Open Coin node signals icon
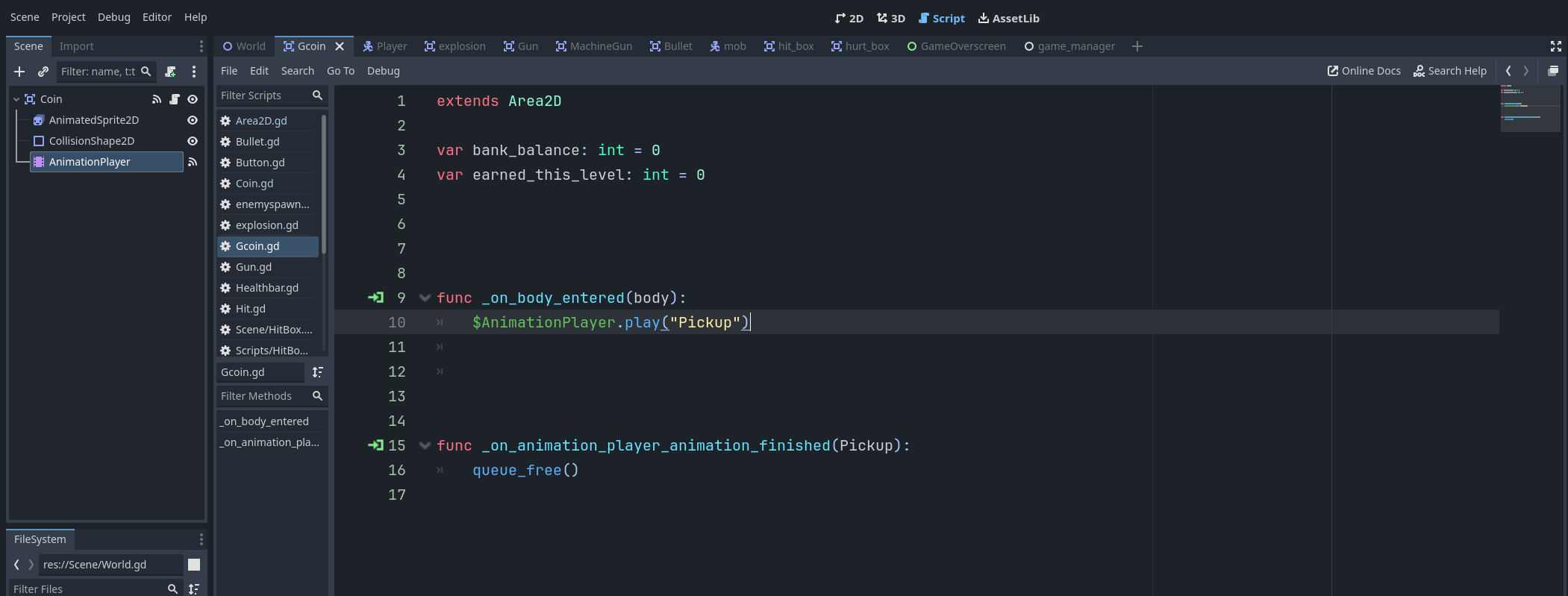The image size is (1568, 596). click(x=157, y=99)
